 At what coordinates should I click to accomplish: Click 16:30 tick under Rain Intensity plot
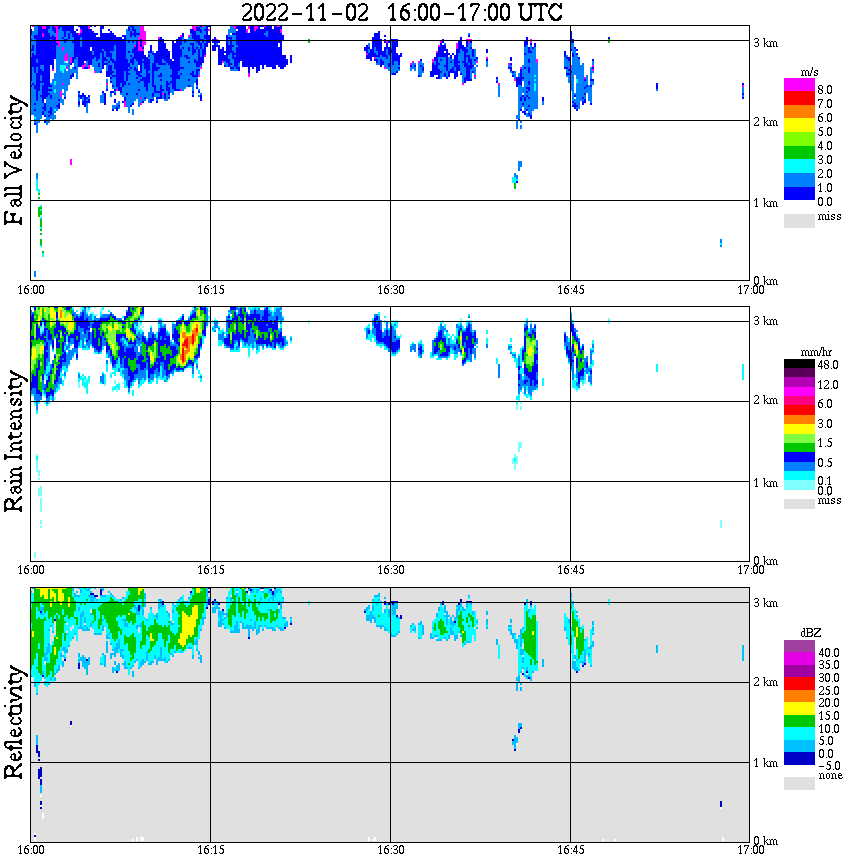pos(390,570)
